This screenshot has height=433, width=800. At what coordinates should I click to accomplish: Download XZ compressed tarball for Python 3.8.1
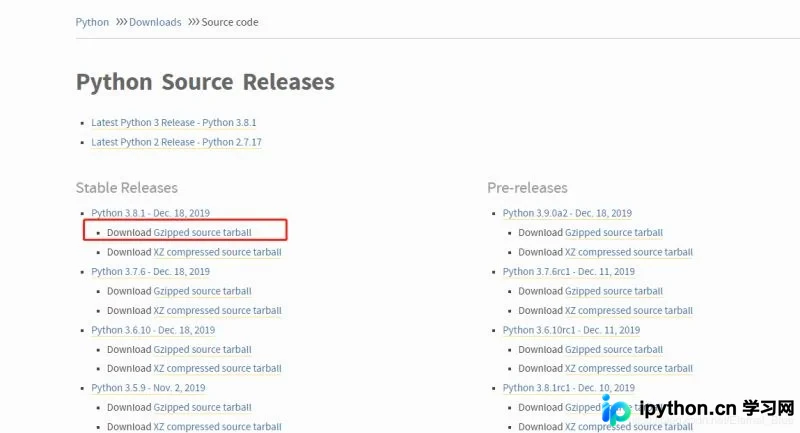[217, 252]
